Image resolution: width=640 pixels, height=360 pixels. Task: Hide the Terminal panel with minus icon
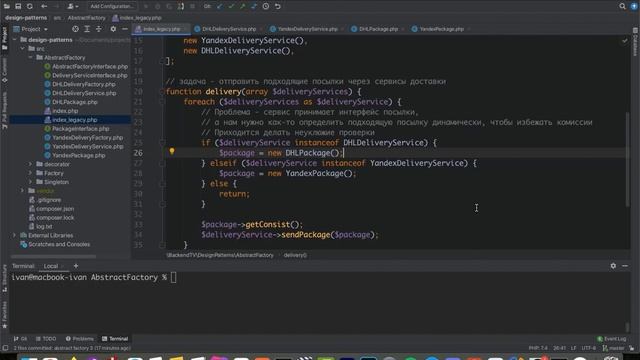coord(625,266)
